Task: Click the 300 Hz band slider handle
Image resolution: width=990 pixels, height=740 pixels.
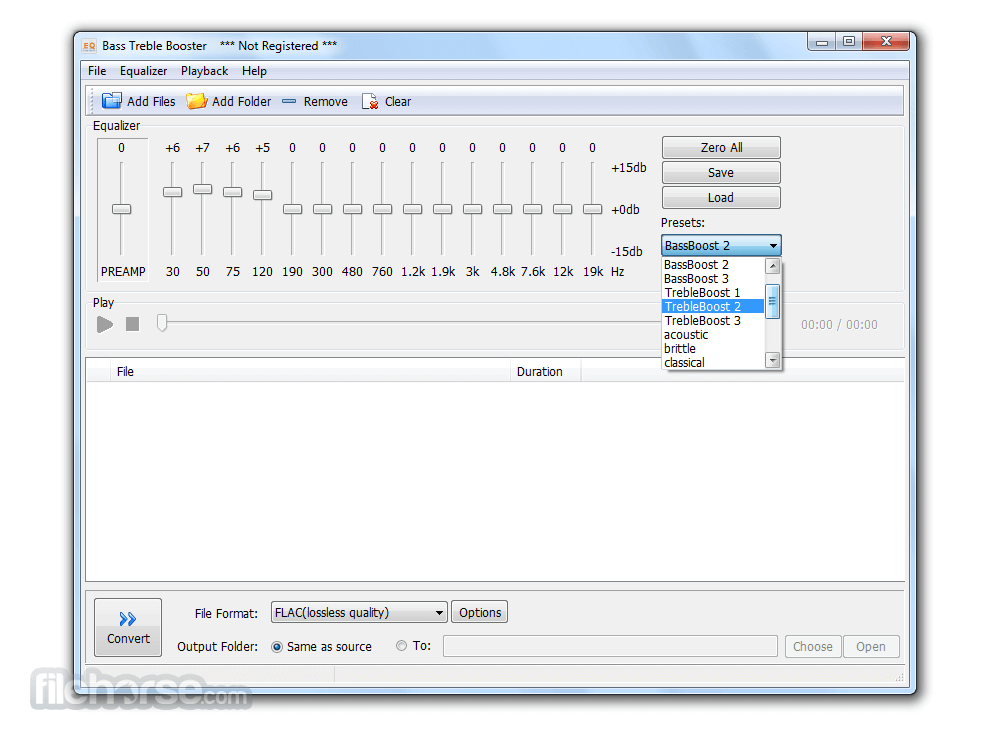Action: coord(323,209)
